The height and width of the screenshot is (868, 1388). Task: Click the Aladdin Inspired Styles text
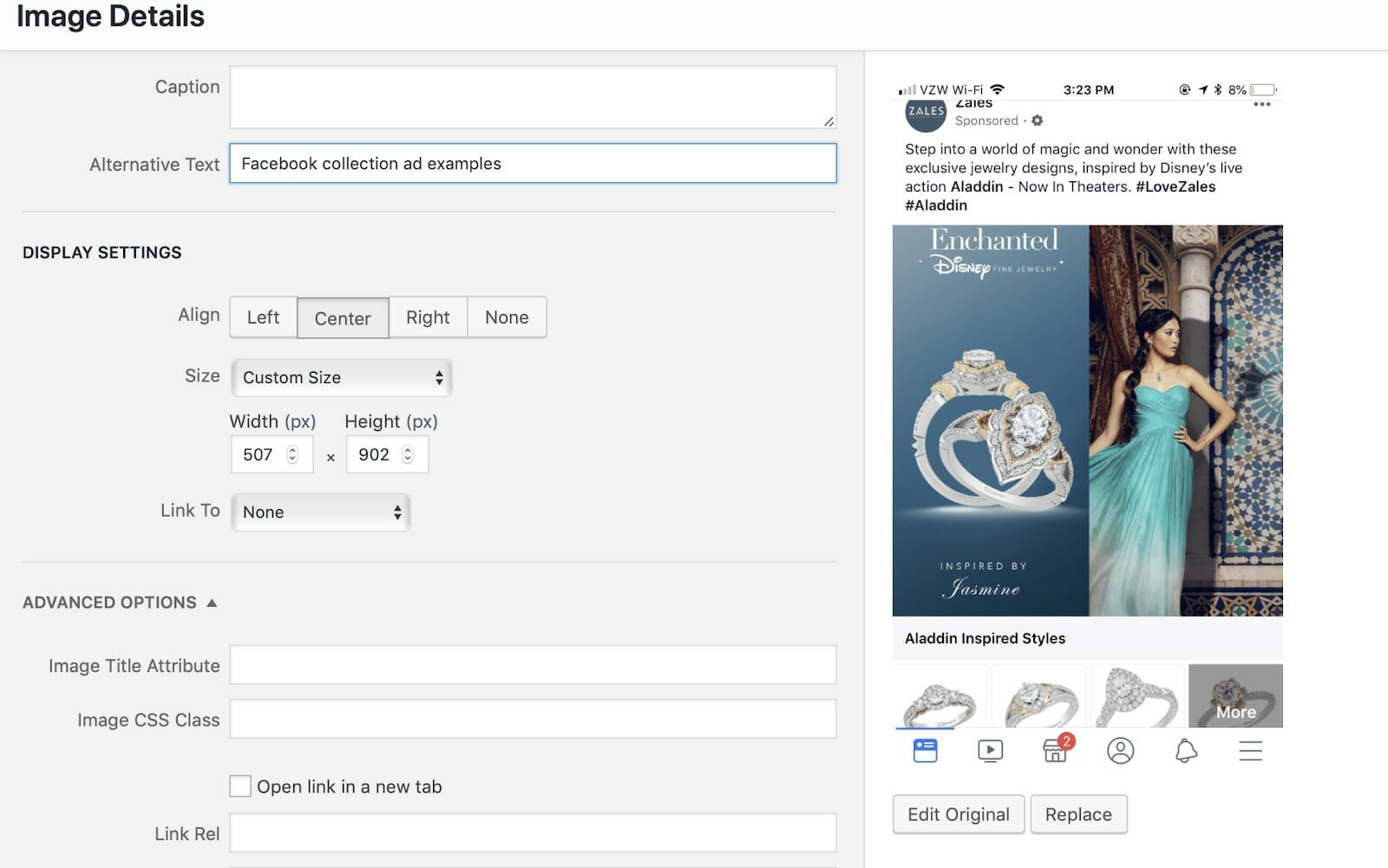(985, 638)
